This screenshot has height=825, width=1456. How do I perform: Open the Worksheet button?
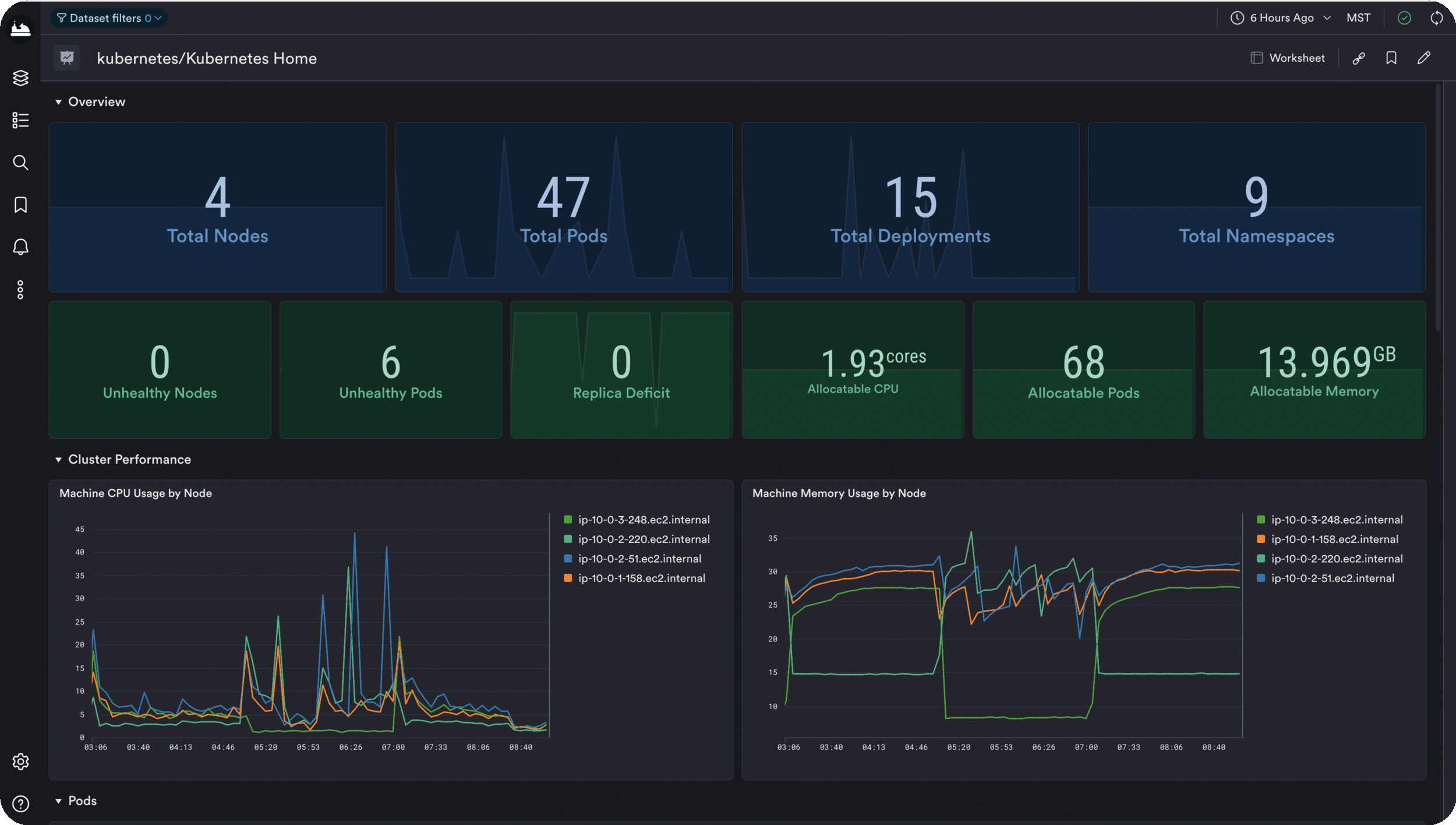pos(1288,58)
